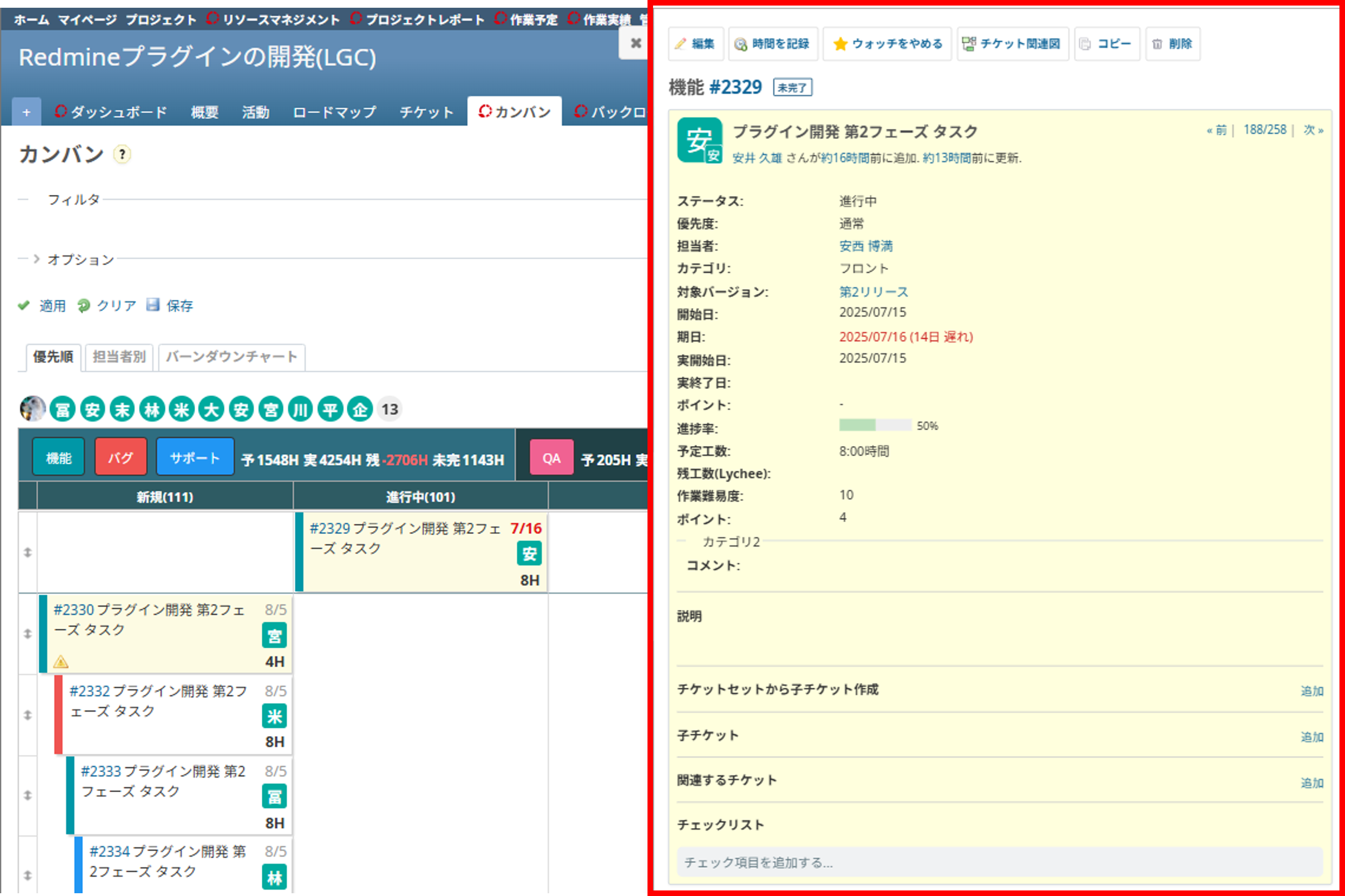1345x896 pixels.
Task: Click the 編集 (edit) pencil button
Action: pyautogui.click(x=696, y=43)
